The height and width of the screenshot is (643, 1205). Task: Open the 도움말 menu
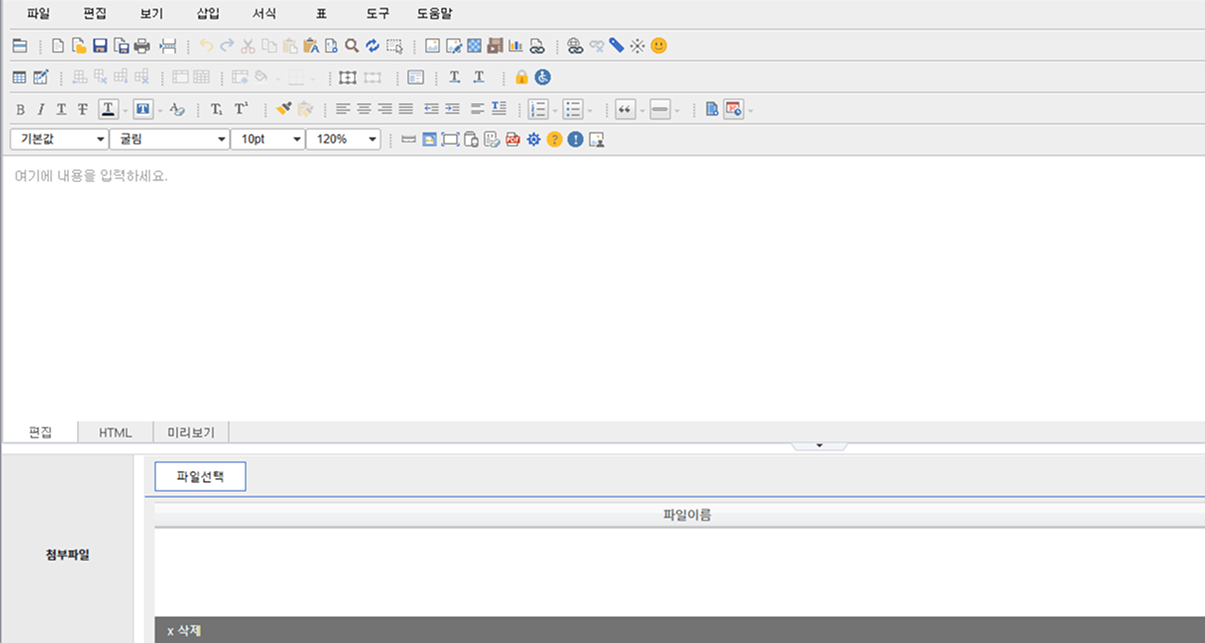pos(435,14)
